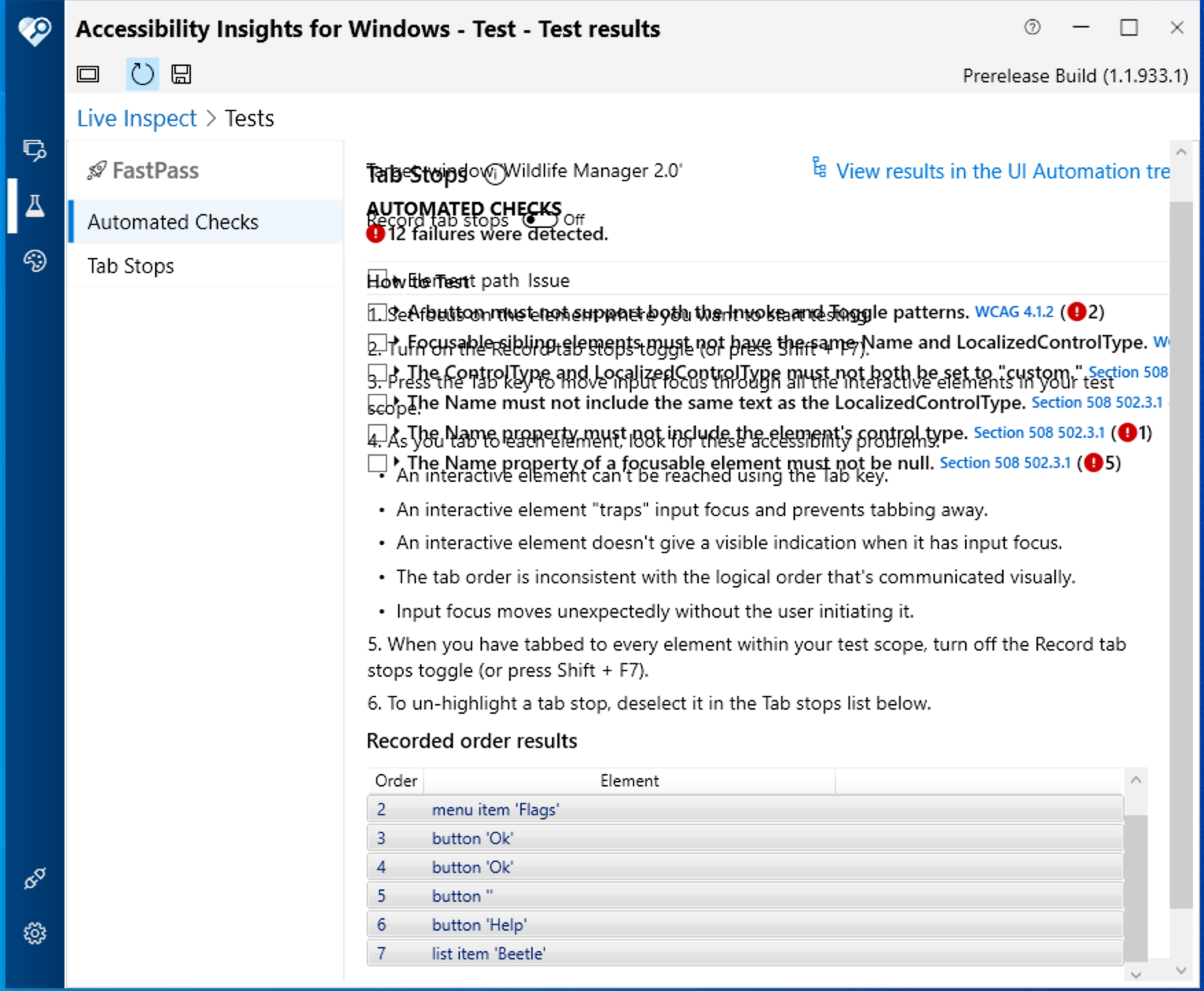Open Settings via the gear icon
Viewport: 1204px width, 991px height.
pyautogui.click(x=34, y=933)
